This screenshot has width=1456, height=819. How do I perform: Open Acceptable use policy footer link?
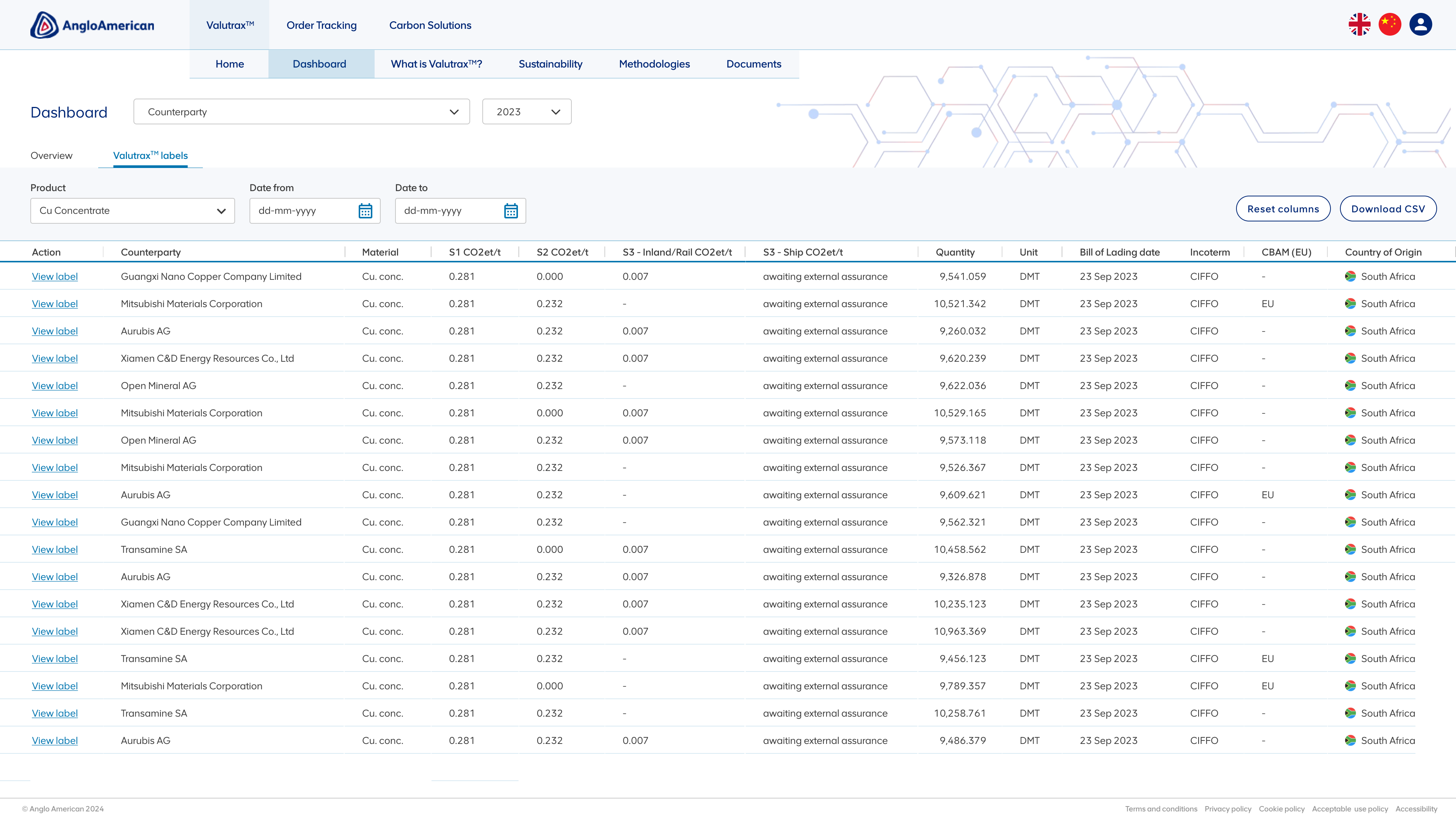click(1350, 809)
